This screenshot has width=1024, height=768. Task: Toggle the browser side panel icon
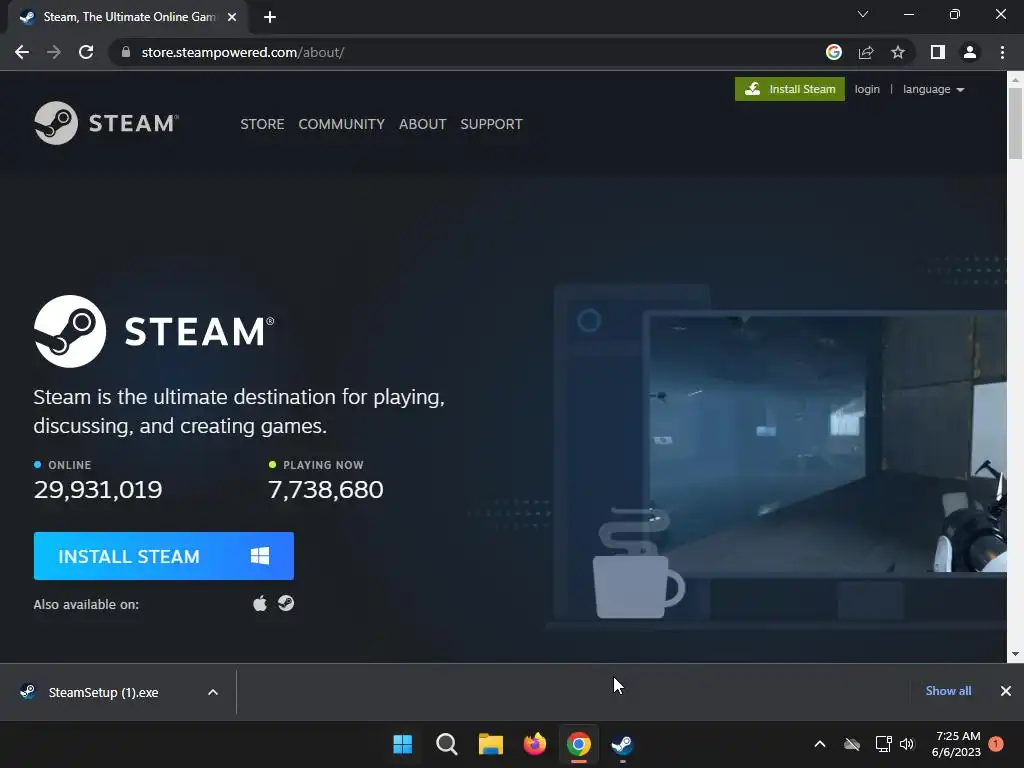pyautogui.click(x=938, y=52)
